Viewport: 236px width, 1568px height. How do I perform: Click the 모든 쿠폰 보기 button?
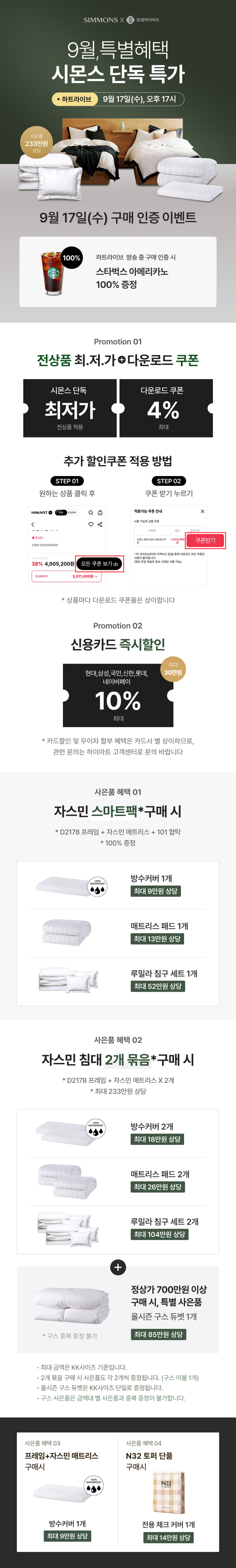pos(99,564)
